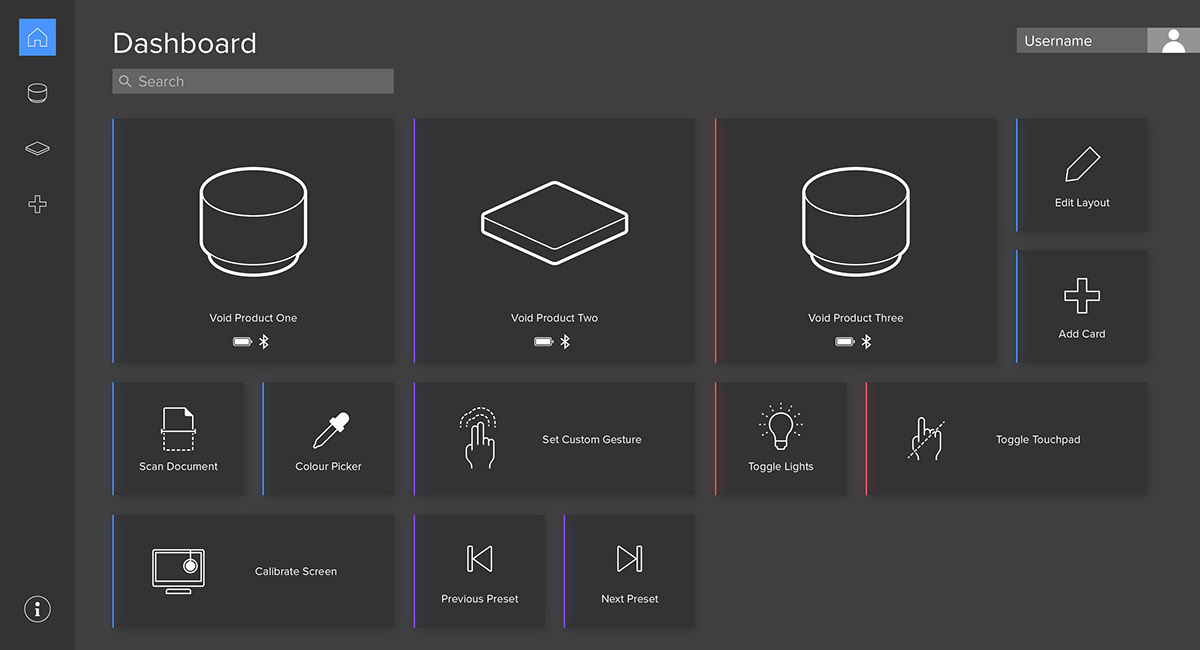This screenshot has height=650, width=1200.
Task: Click inside the Search field
Action: point(252,81)
